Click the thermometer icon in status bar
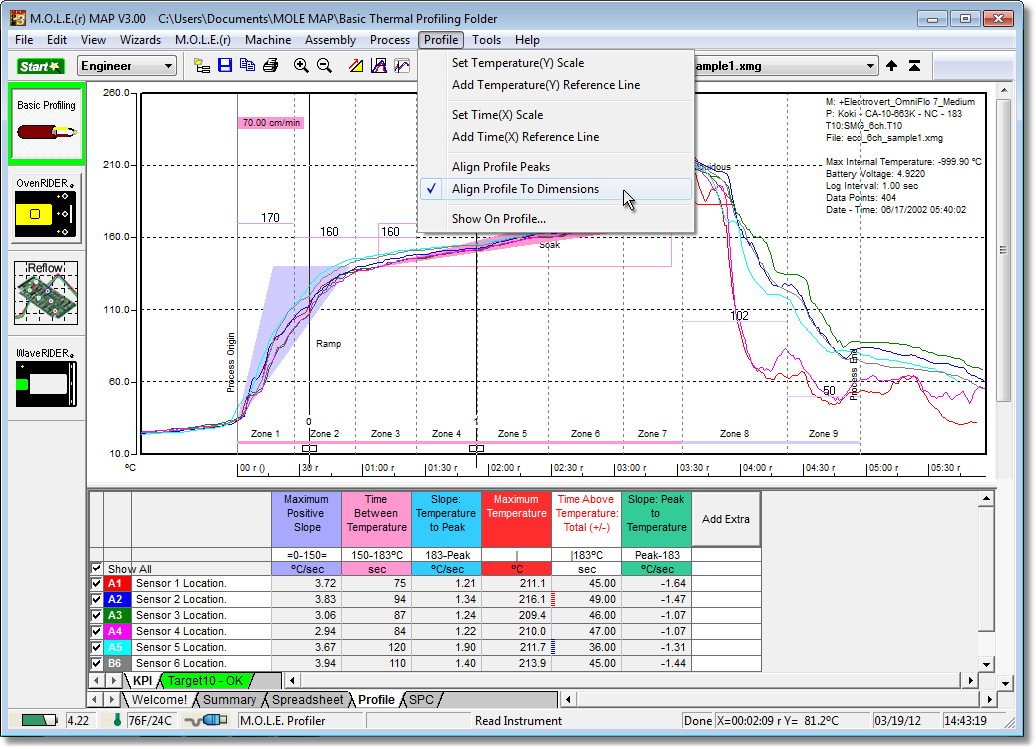The width and height of the screenshot is (1036, 749). [117, 720]
